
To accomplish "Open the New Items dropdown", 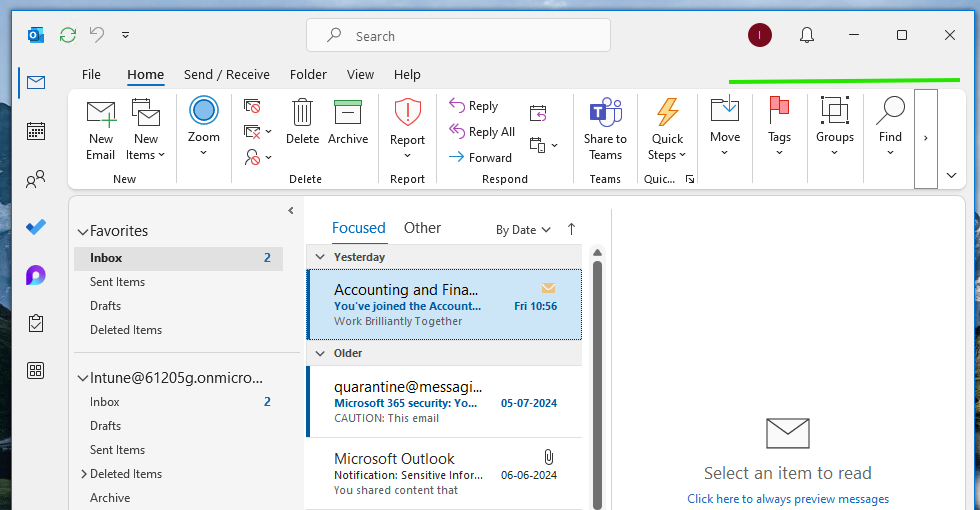I will coord(146,131).
